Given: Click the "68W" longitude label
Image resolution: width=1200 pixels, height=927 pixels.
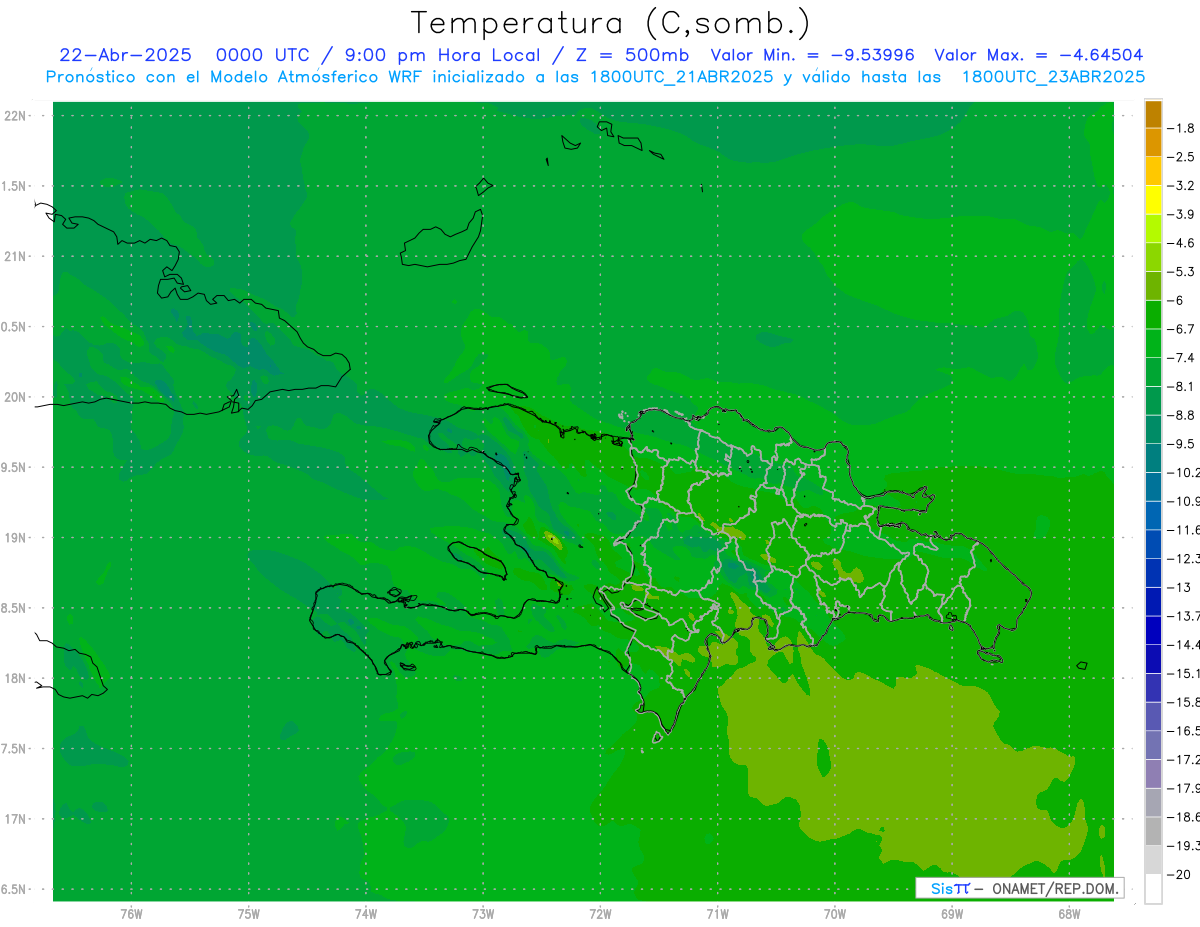Looking at the screenshot, I should click(1069, 914).
